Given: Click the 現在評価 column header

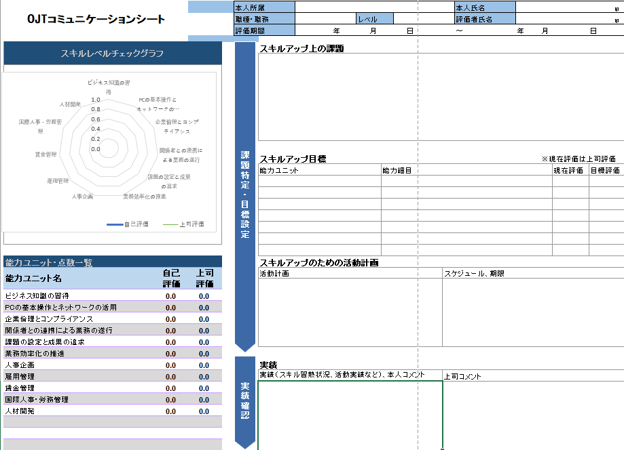Looking at the screenshot, I should 570,170.
